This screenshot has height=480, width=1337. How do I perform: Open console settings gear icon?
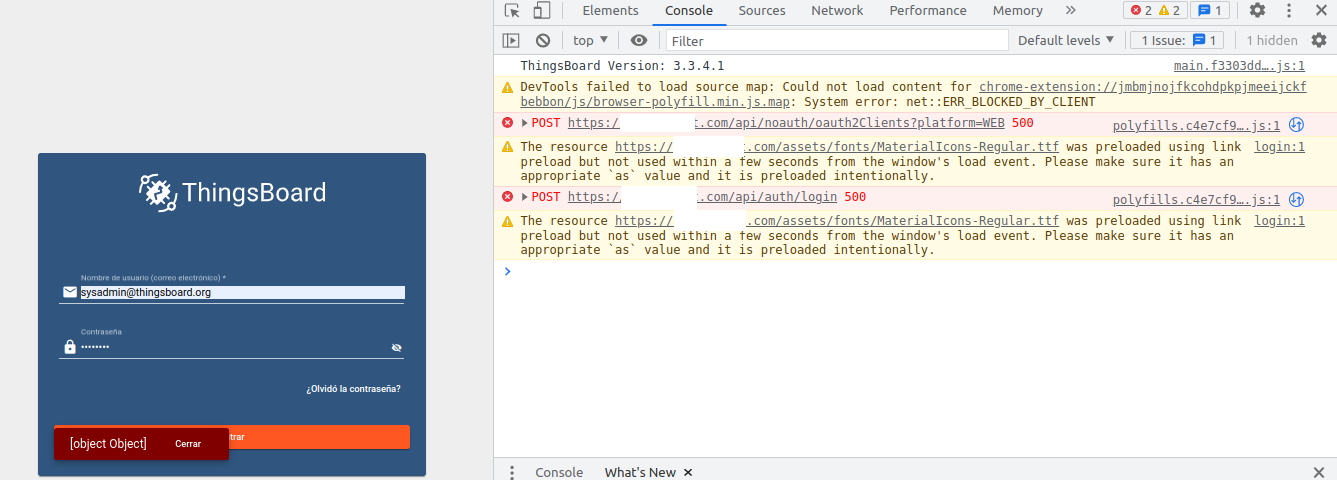(x=1319, y=40)
